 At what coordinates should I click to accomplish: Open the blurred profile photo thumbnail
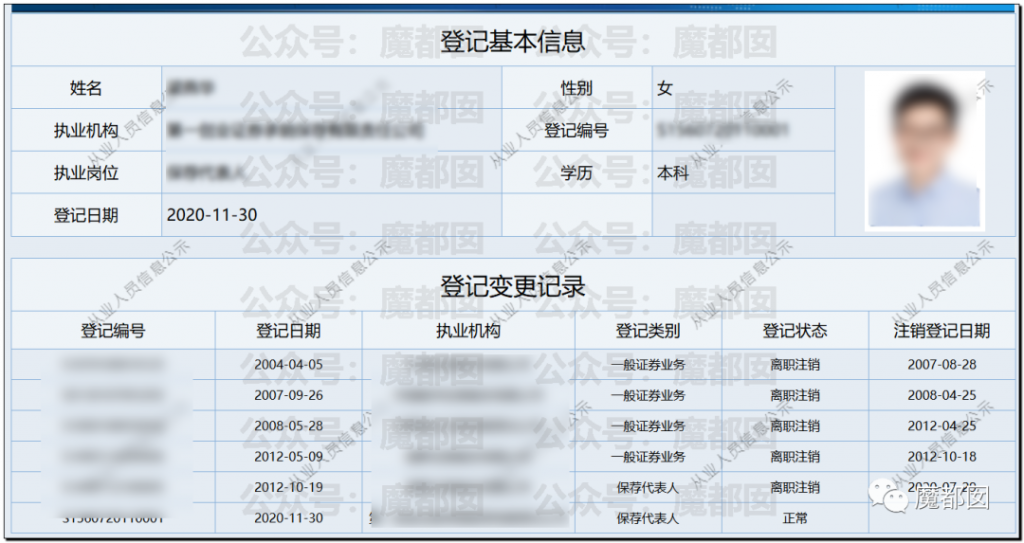923,149
